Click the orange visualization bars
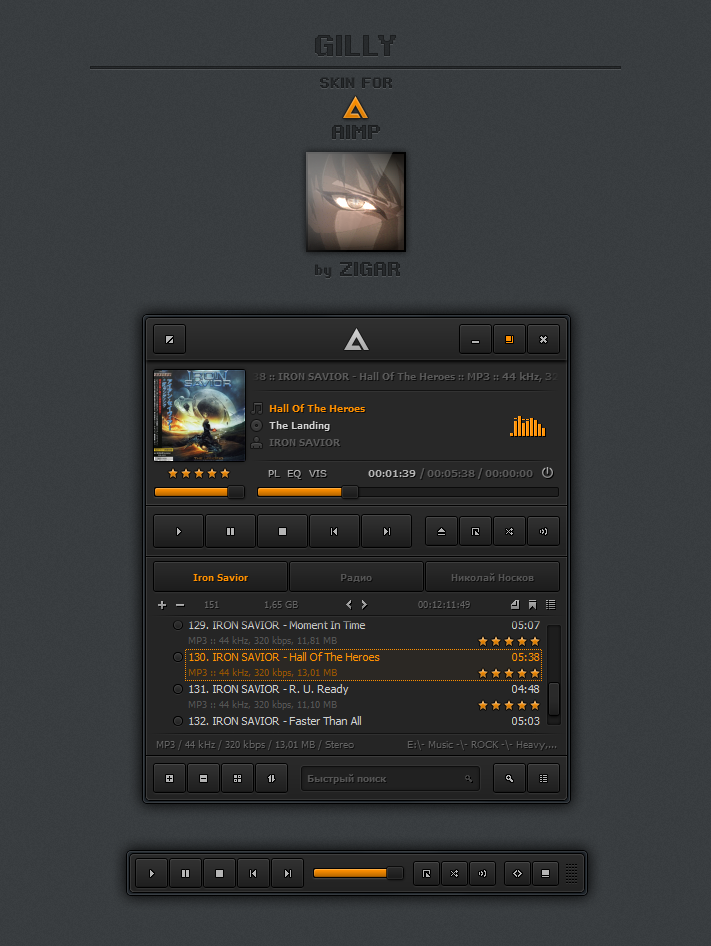Viewport: 711px width, 946px height. click(x=528, y=426)
